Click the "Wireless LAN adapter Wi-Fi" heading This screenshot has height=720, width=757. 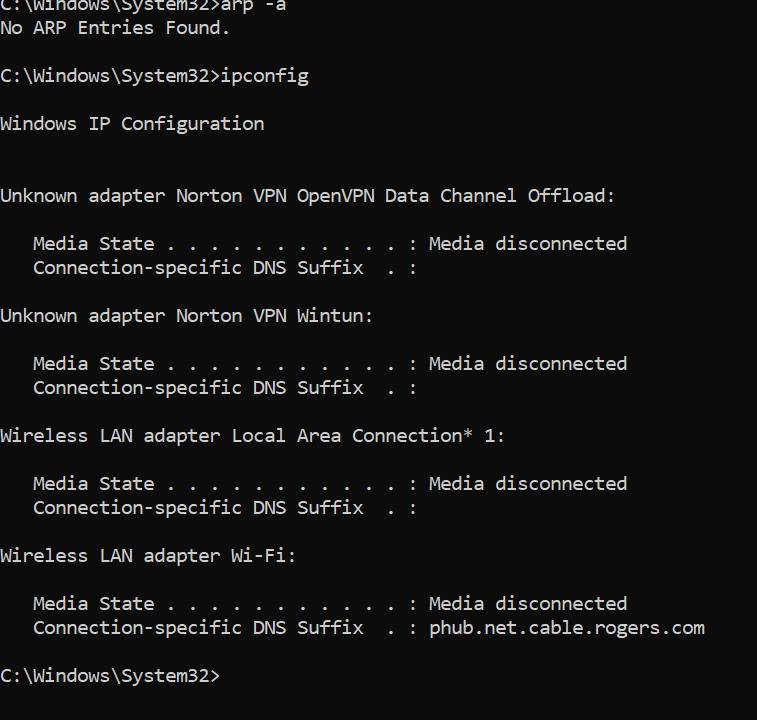(148, 556)
